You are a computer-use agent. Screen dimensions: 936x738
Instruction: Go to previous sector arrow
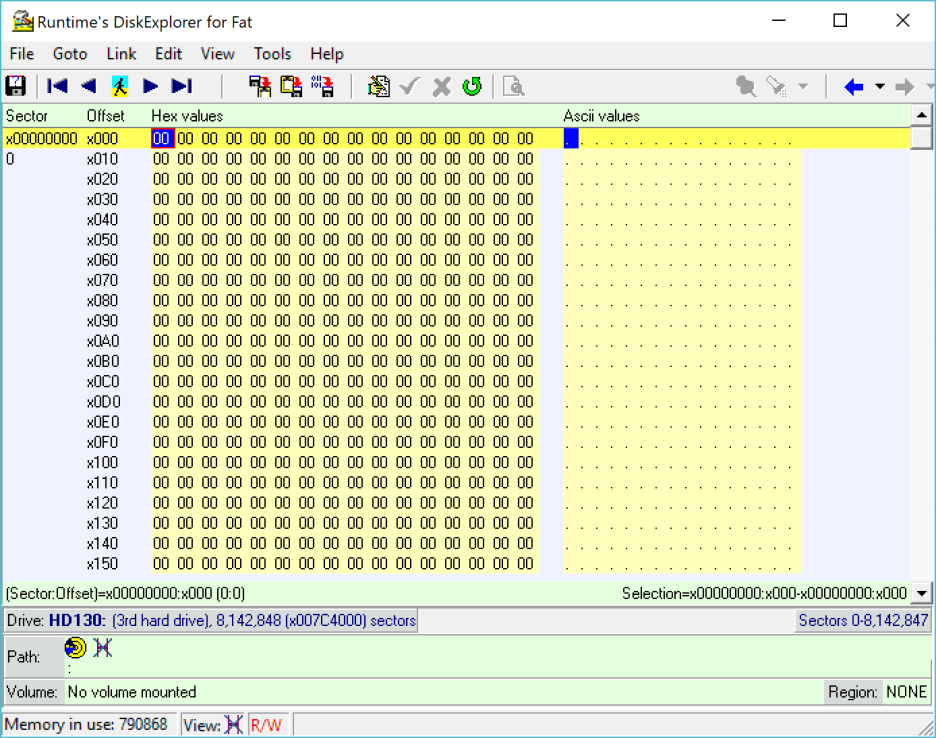pos(89,86)
